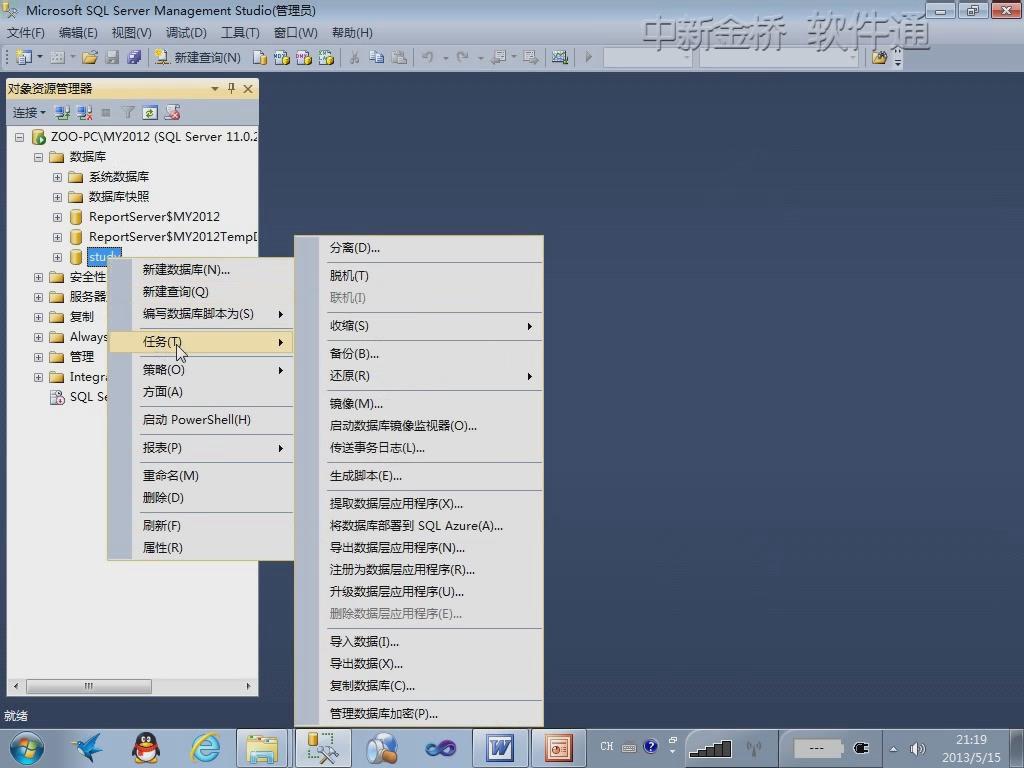Choose 脱机(T) in tasks submenu
This screenshot has width=1024, height=768.
(419, 276)
